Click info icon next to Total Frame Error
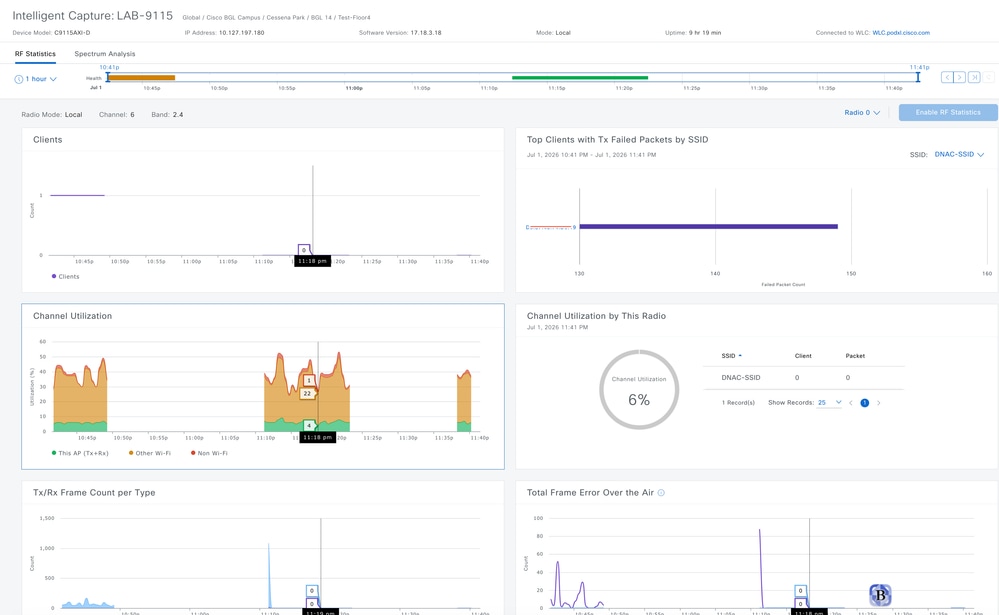 [x=661, y=493]
